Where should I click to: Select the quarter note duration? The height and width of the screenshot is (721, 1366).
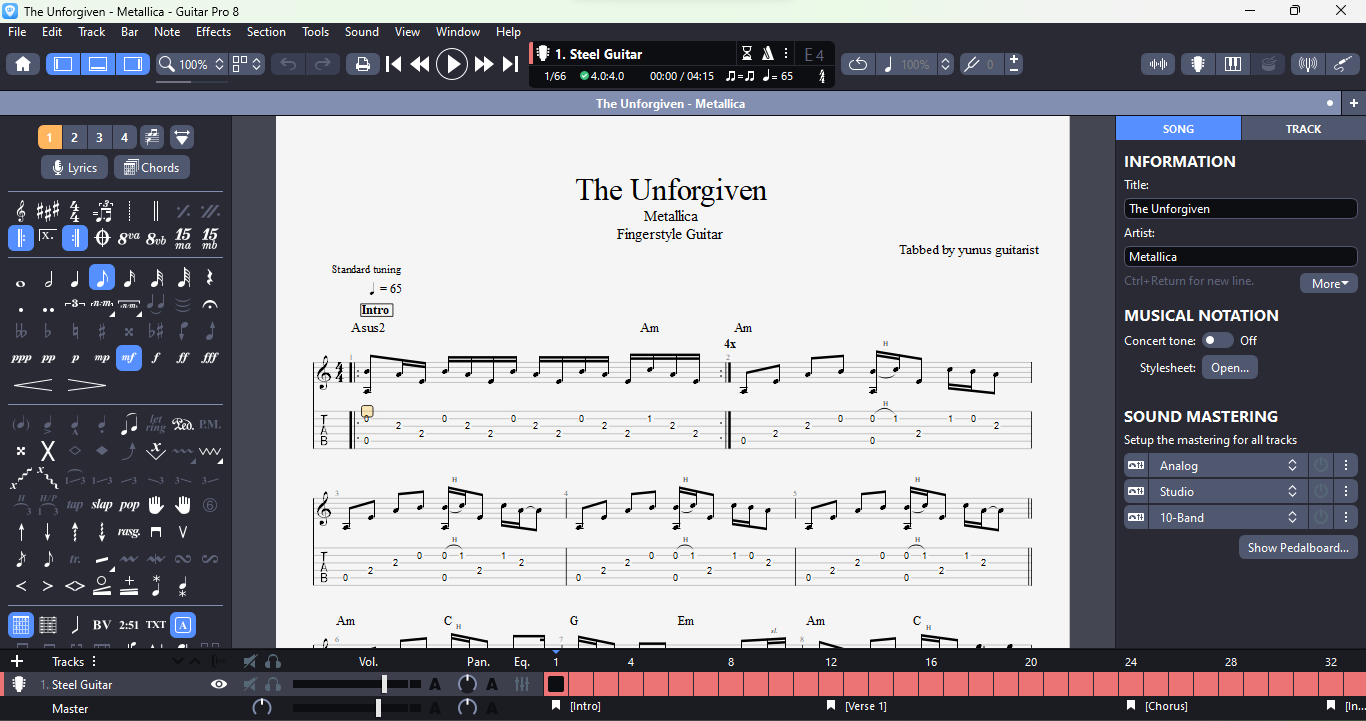coord(75,278)
